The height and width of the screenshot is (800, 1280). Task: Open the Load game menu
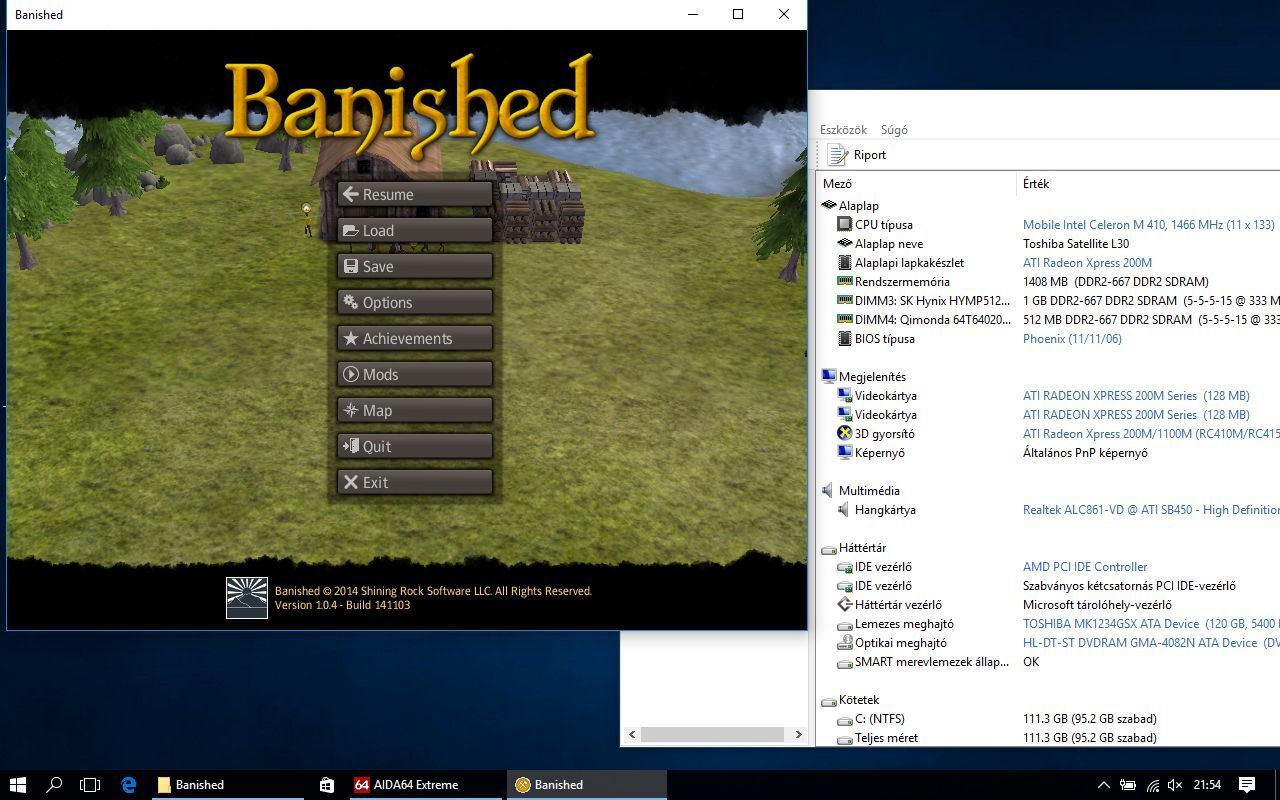pyautogui.click(x=415, y=230)
